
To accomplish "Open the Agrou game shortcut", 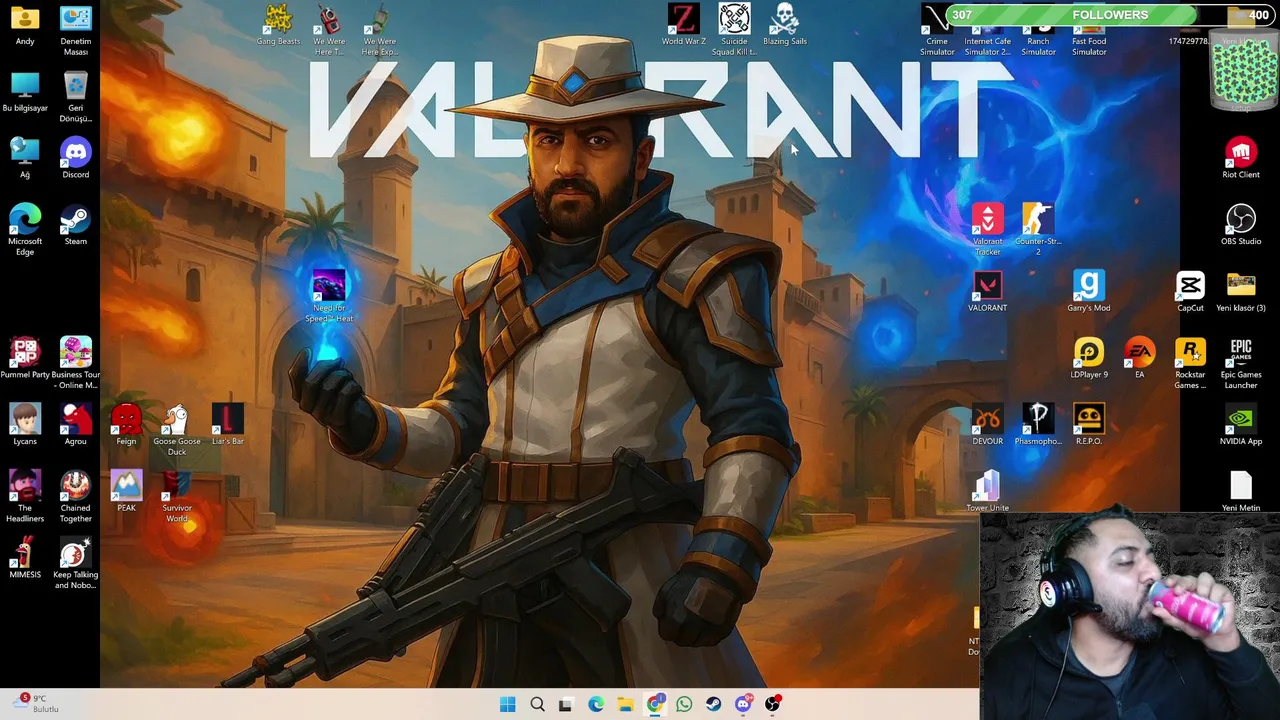I will coord(75,425).
